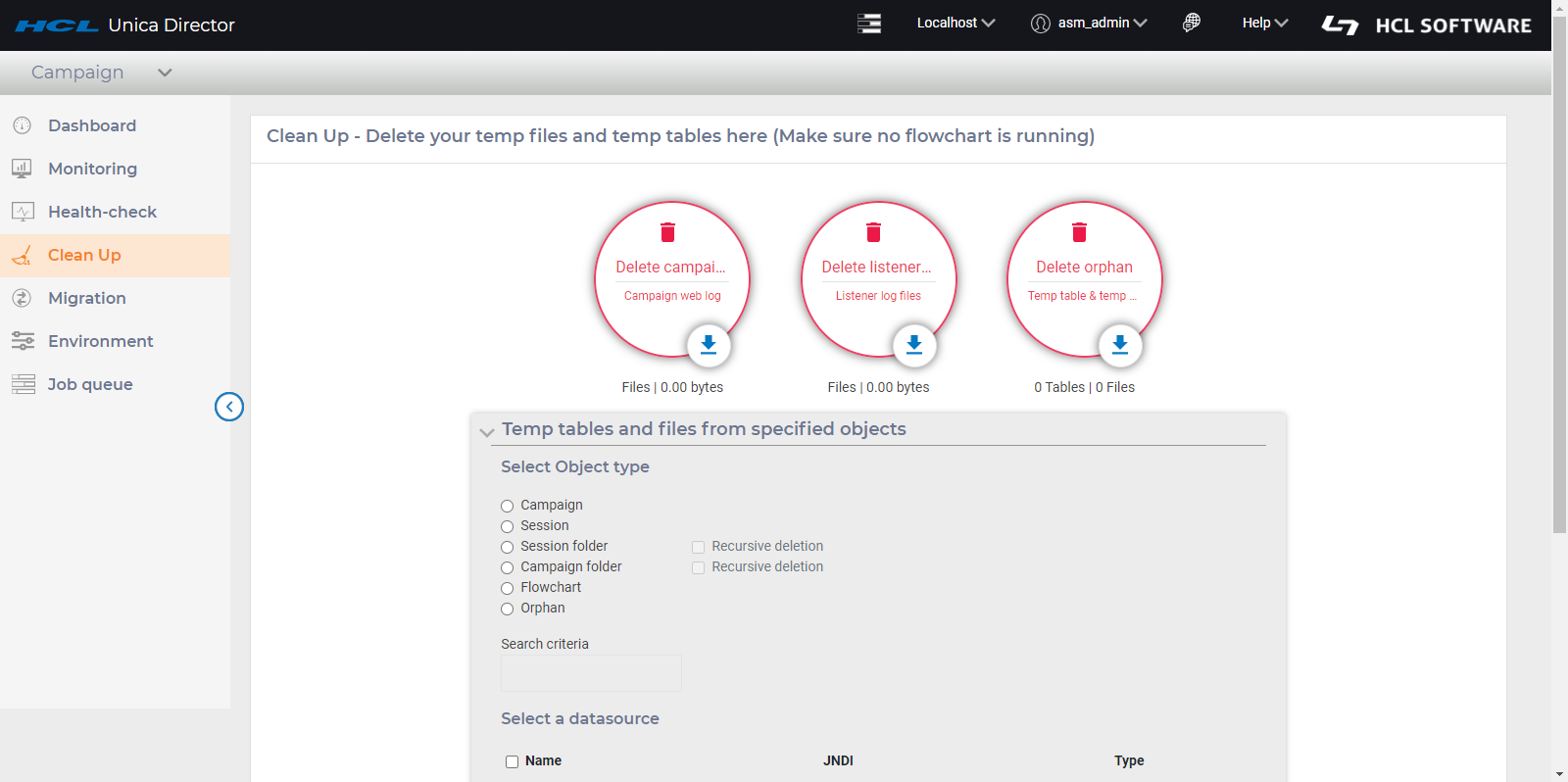Go to Migration in the sidebar
The width and height of the screenshot is (1568, 782).
86,298
